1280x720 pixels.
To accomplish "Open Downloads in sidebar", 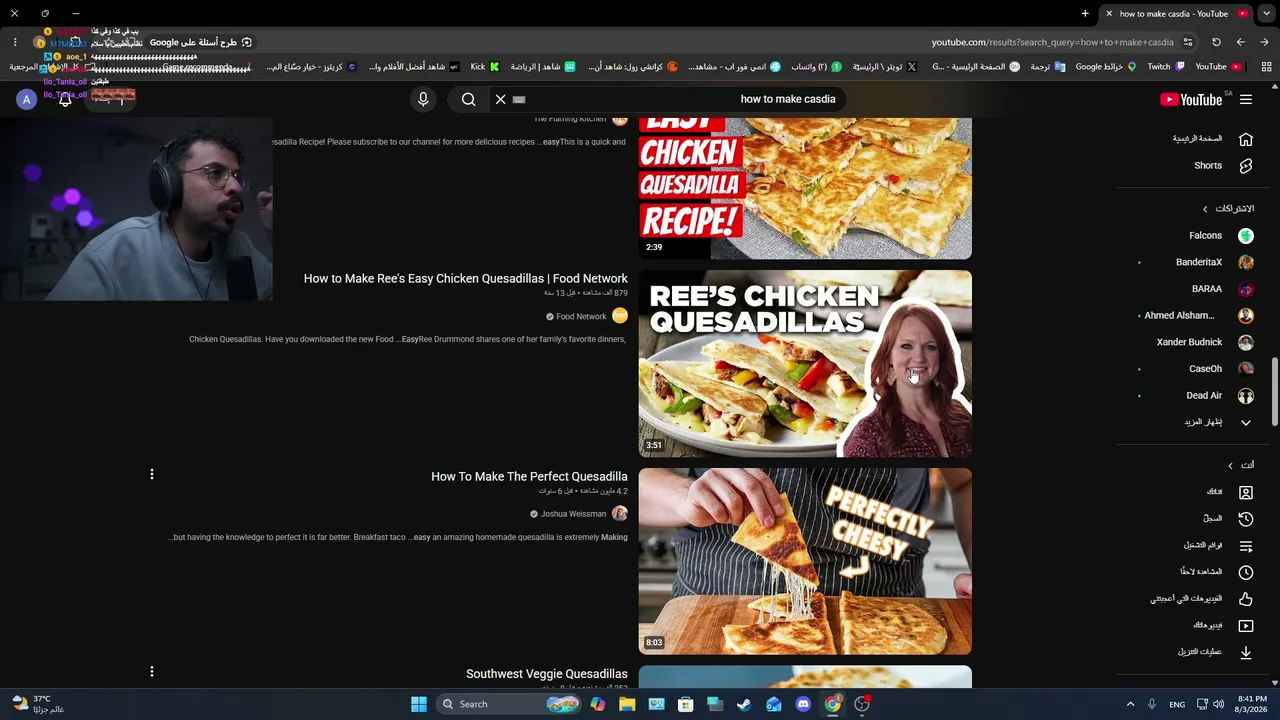I will pos(1246,652).
